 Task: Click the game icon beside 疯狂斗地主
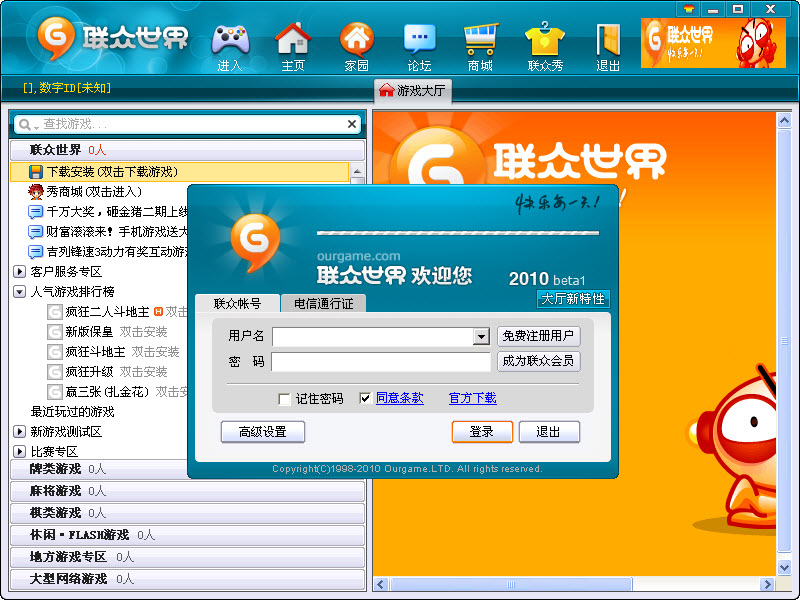click(55, 352)
